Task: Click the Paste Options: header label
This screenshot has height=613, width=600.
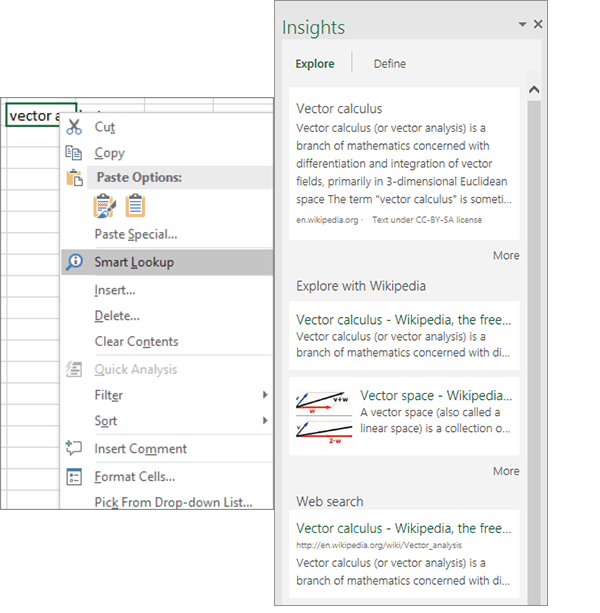Action: pyautogui.click(x=139, y=177)
